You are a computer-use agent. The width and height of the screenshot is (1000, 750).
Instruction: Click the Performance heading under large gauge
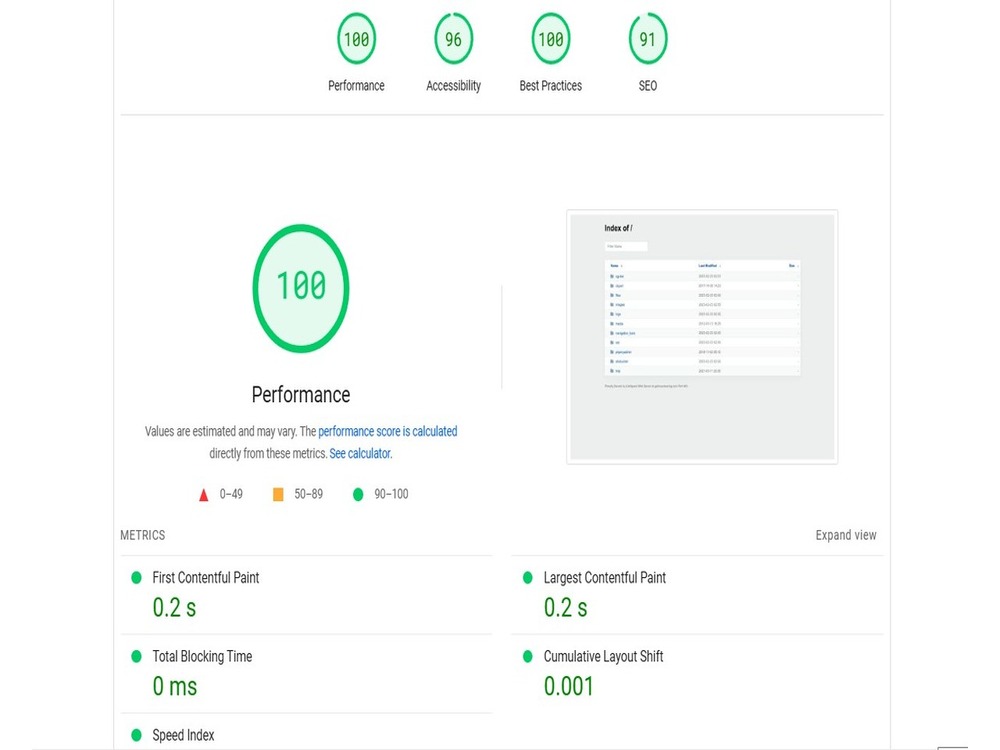[x=300, y=395]
